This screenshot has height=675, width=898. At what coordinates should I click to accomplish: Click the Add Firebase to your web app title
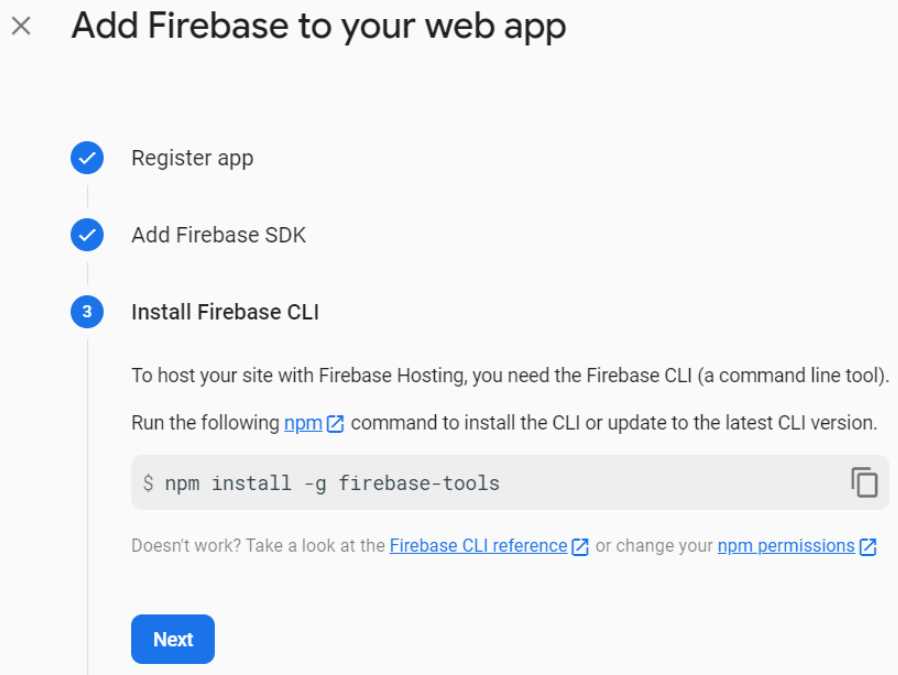pos(318,25)
